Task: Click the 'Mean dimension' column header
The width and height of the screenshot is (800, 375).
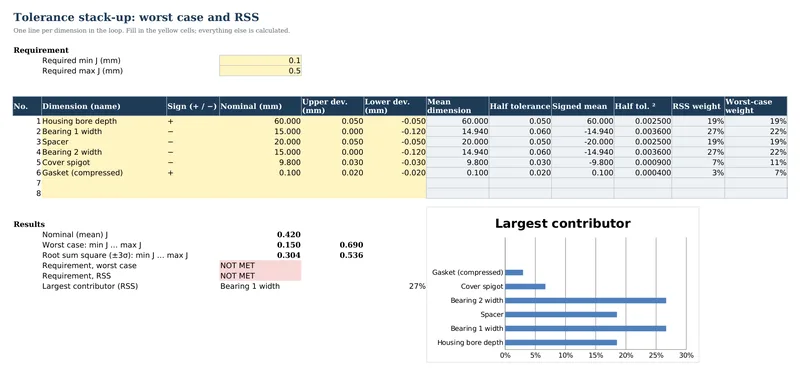Action: coord(457,106)
